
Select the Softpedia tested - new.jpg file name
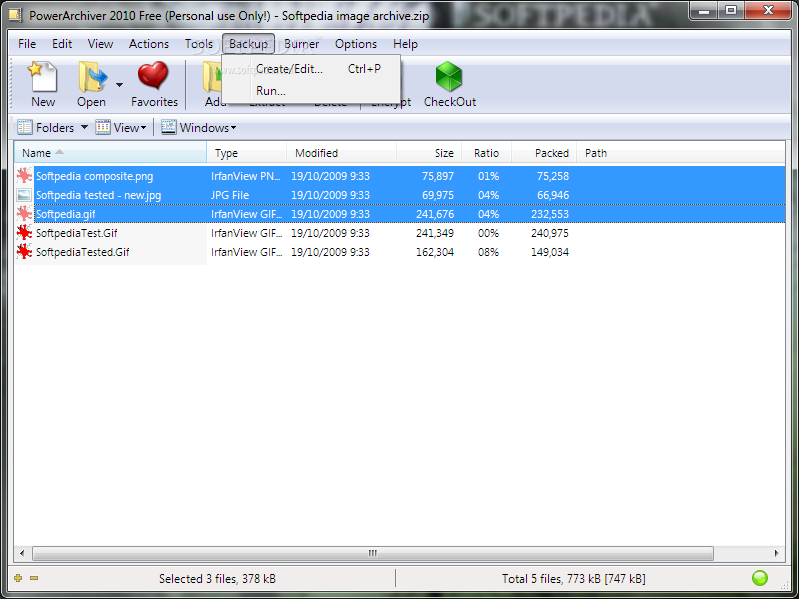coord(98,195)
